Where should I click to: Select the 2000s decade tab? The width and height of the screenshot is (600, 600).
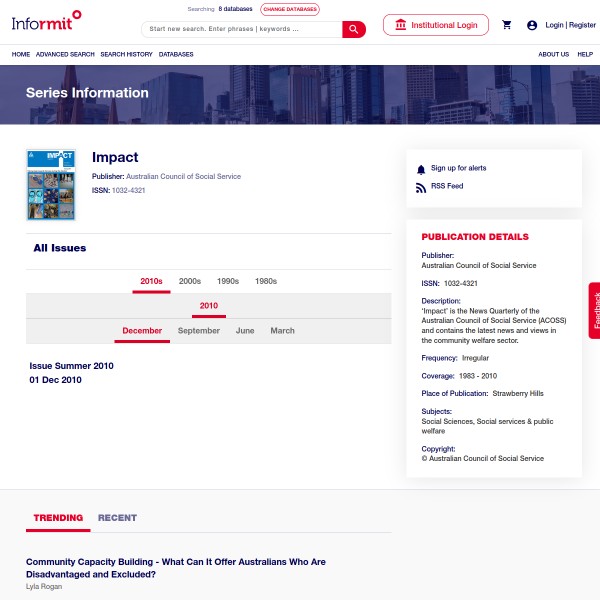[190, 281]
